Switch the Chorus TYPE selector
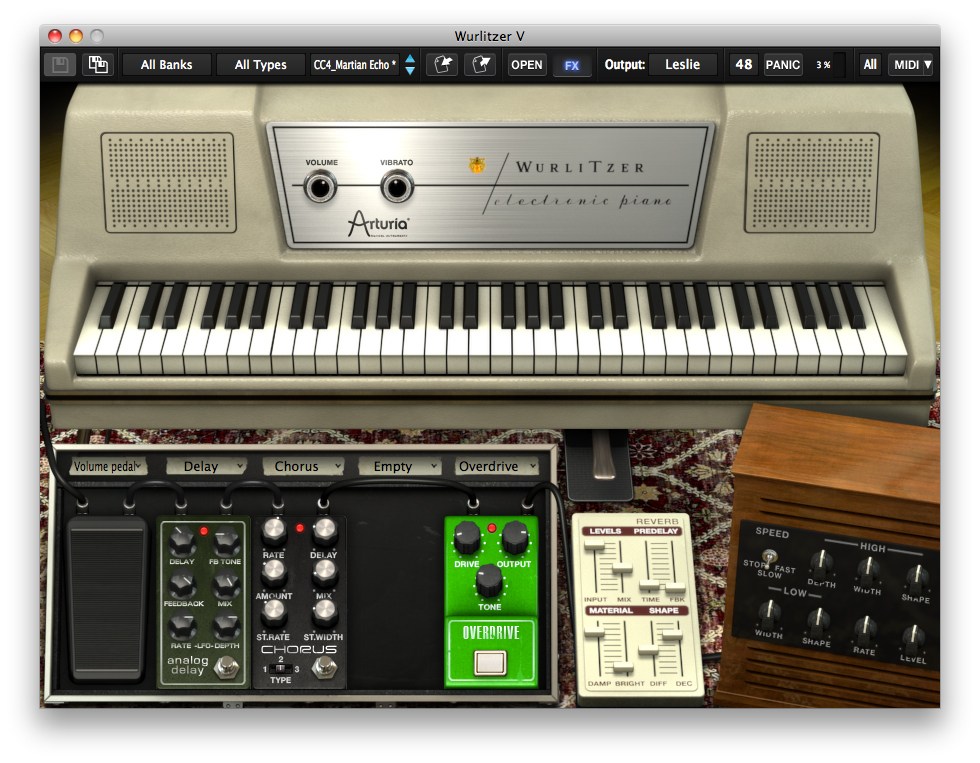Image resolution: width=980 pixels, height=763 pixels. point(281,669)
